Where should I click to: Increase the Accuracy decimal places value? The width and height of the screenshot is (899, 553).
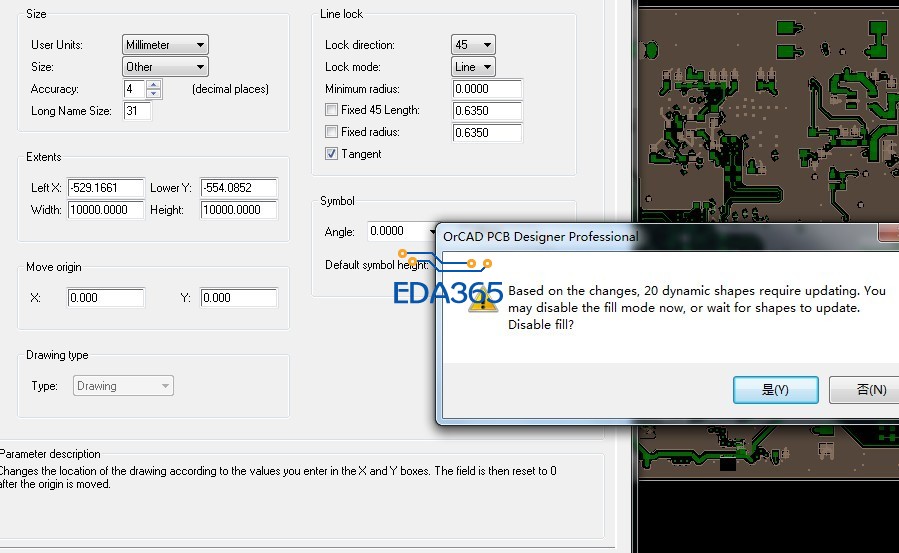pos(153,84)
